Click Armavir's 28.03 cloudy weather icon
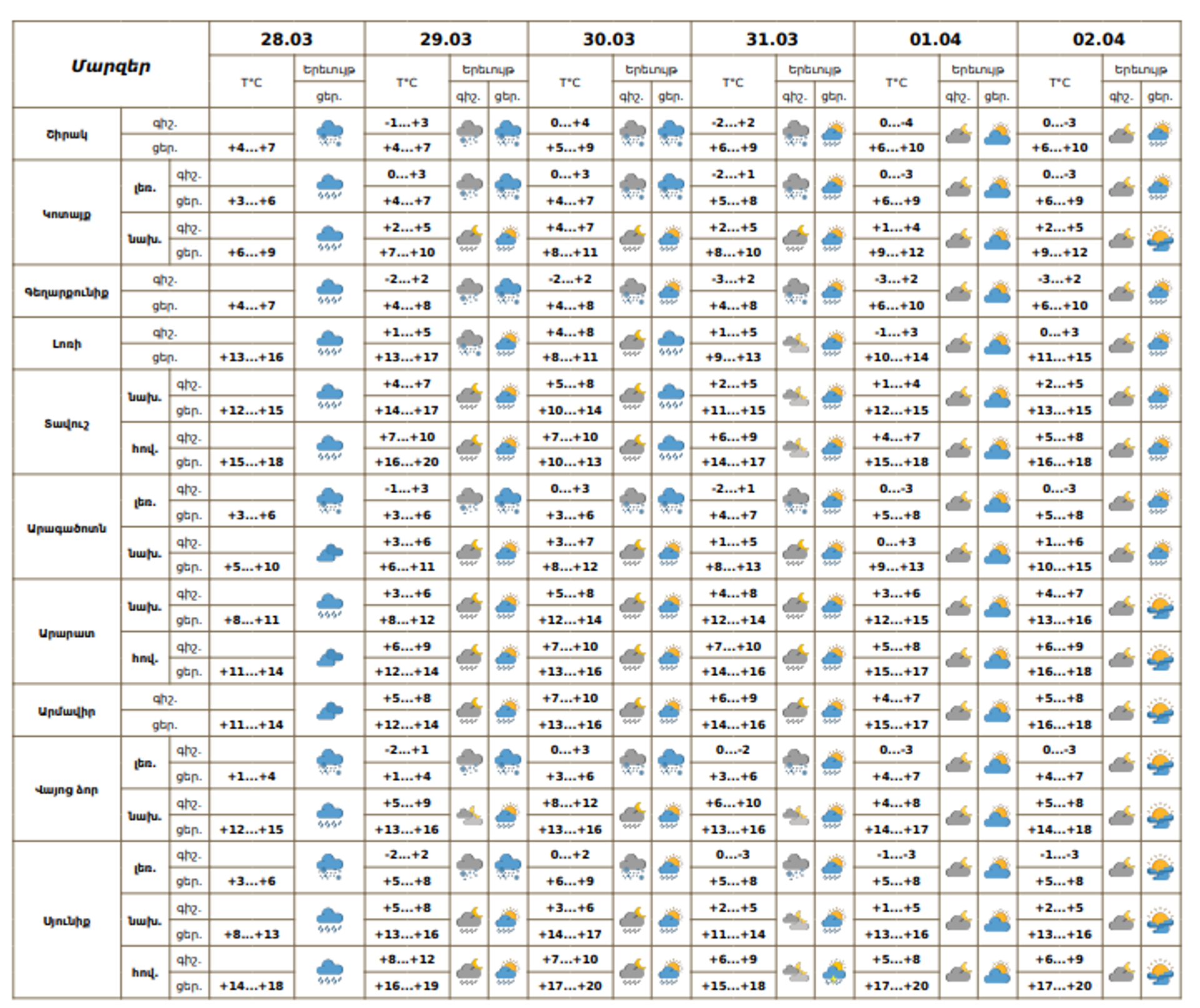 tap(329, 711)
